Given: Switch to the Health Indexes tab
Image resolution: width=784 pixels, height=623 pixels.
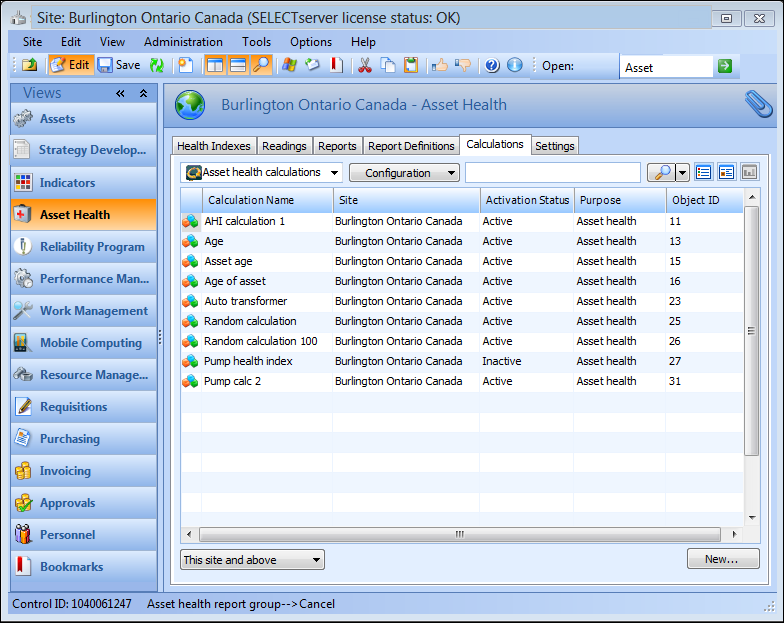Looking at the screenshot, I should 214,146.
